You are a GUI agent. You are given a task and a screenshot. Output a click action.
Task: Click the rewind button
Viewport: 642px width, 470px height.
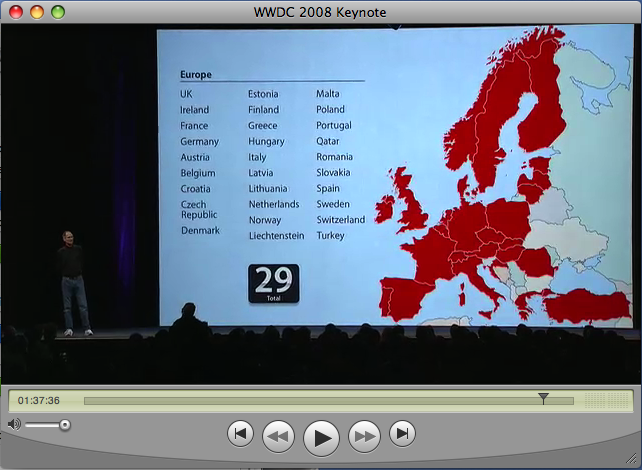point(278,436)
